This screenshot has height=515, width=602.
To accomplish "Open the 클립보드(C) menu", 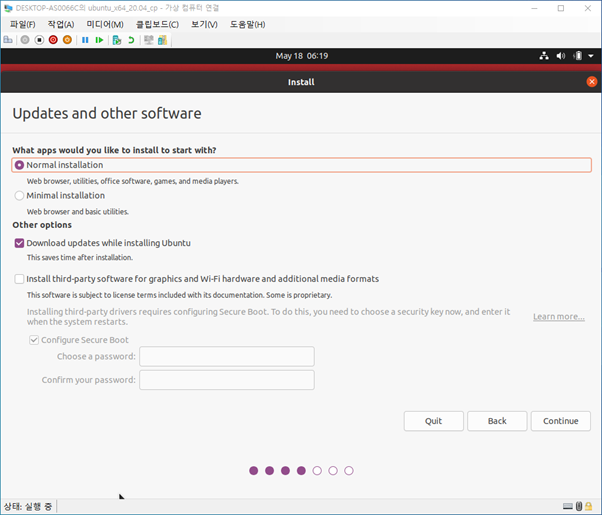I will pyautogui.click(x=157, y=25).
